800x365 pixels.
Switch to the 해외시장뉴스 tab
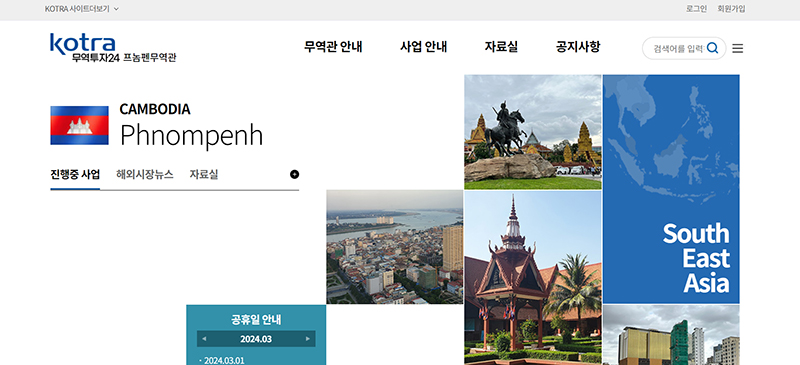[145, 175]
